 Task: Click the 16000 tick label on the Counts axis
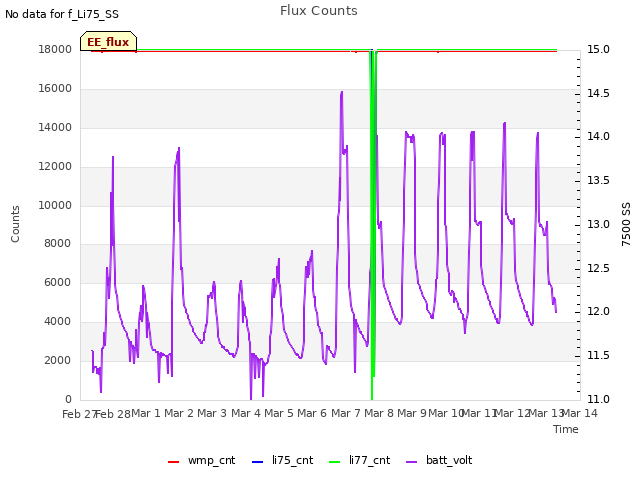tap(55, 88)
